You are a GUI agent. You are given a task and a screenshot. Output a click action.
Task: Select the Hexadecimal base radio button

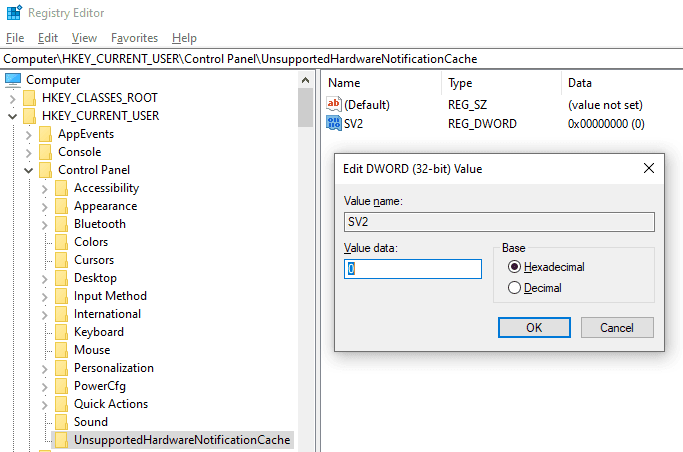click(x=514, y=266)
